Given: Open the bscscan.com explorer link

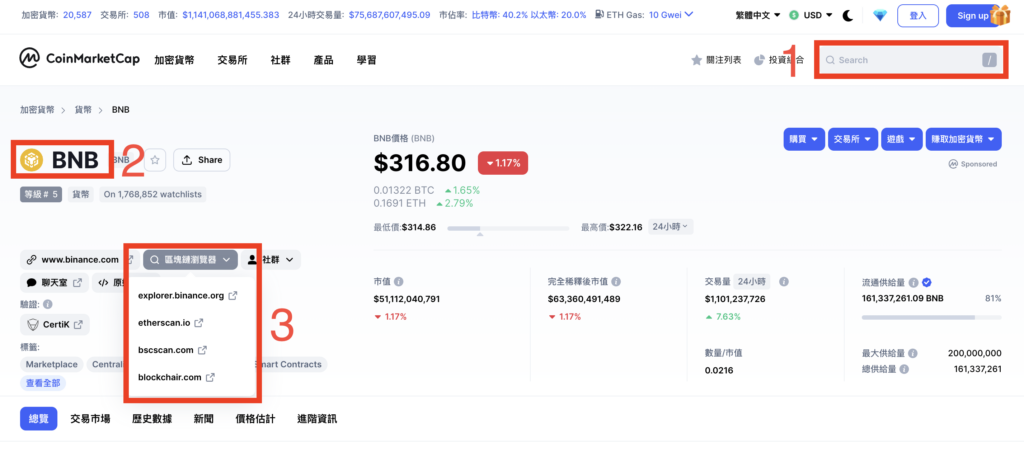Looking at the screenshot, I should click(x=166, y=350).
